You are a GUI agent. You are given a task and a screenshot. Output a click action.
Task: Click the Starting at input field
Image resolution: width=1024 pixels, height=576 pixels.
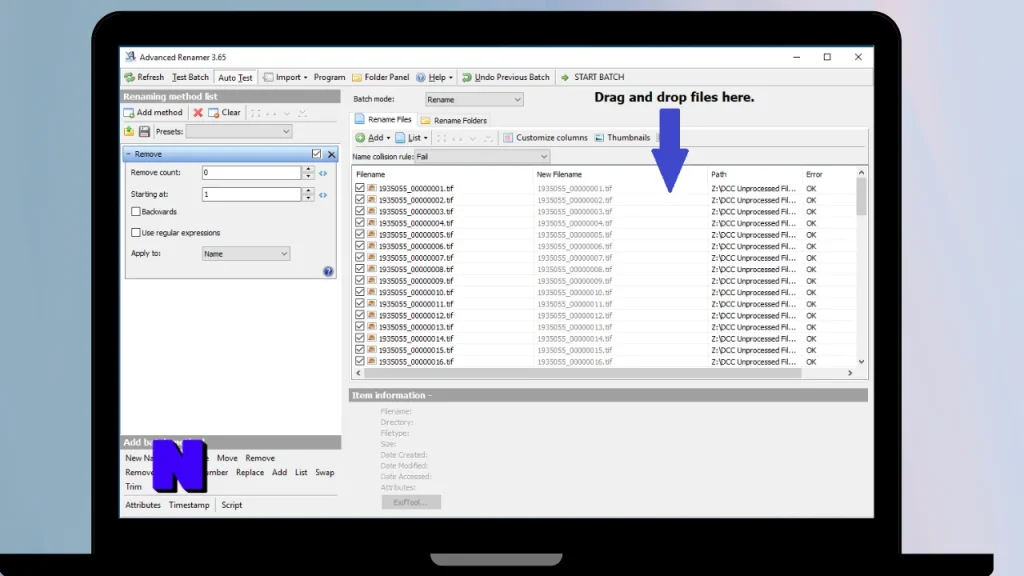point(251,194)
